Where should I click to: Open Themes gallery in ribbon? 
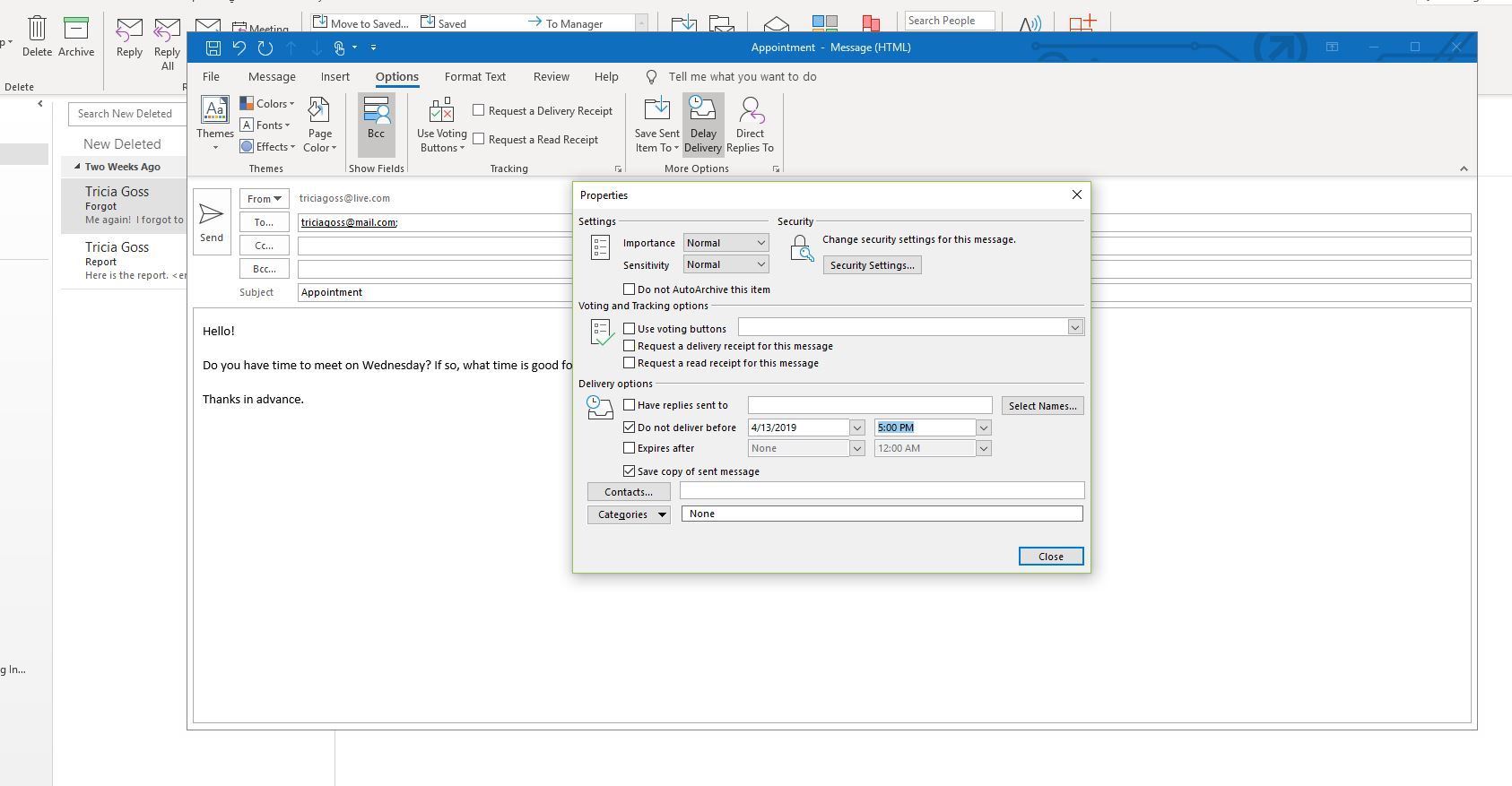(215, 124)
